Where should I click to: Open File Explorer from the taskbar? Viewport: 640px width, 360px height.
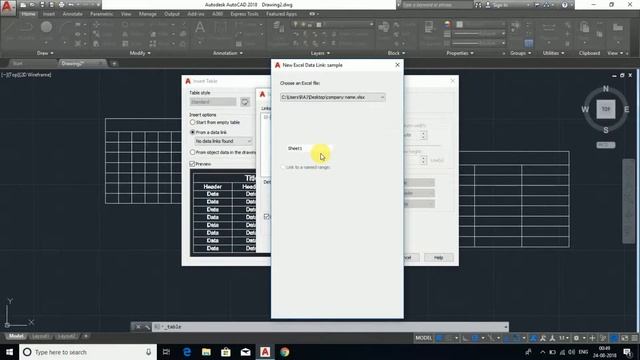(207, 352)
